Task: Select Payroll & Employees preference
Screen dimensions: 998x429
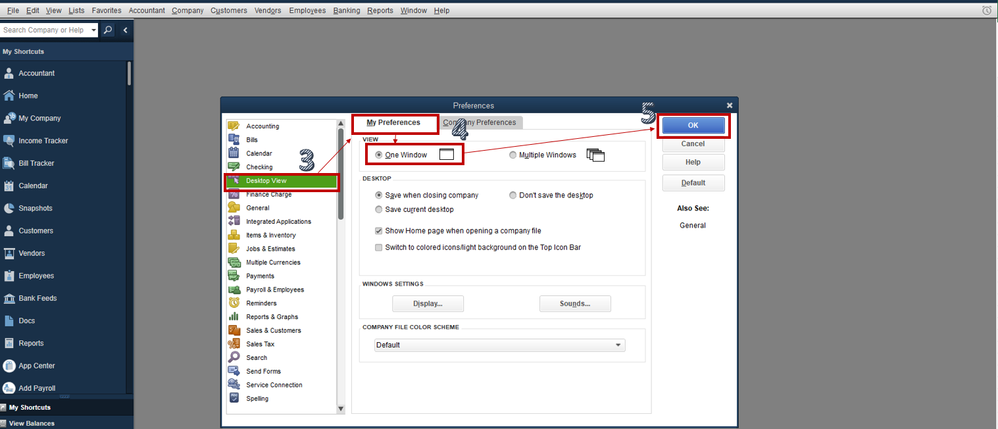Action: point(275,290)
